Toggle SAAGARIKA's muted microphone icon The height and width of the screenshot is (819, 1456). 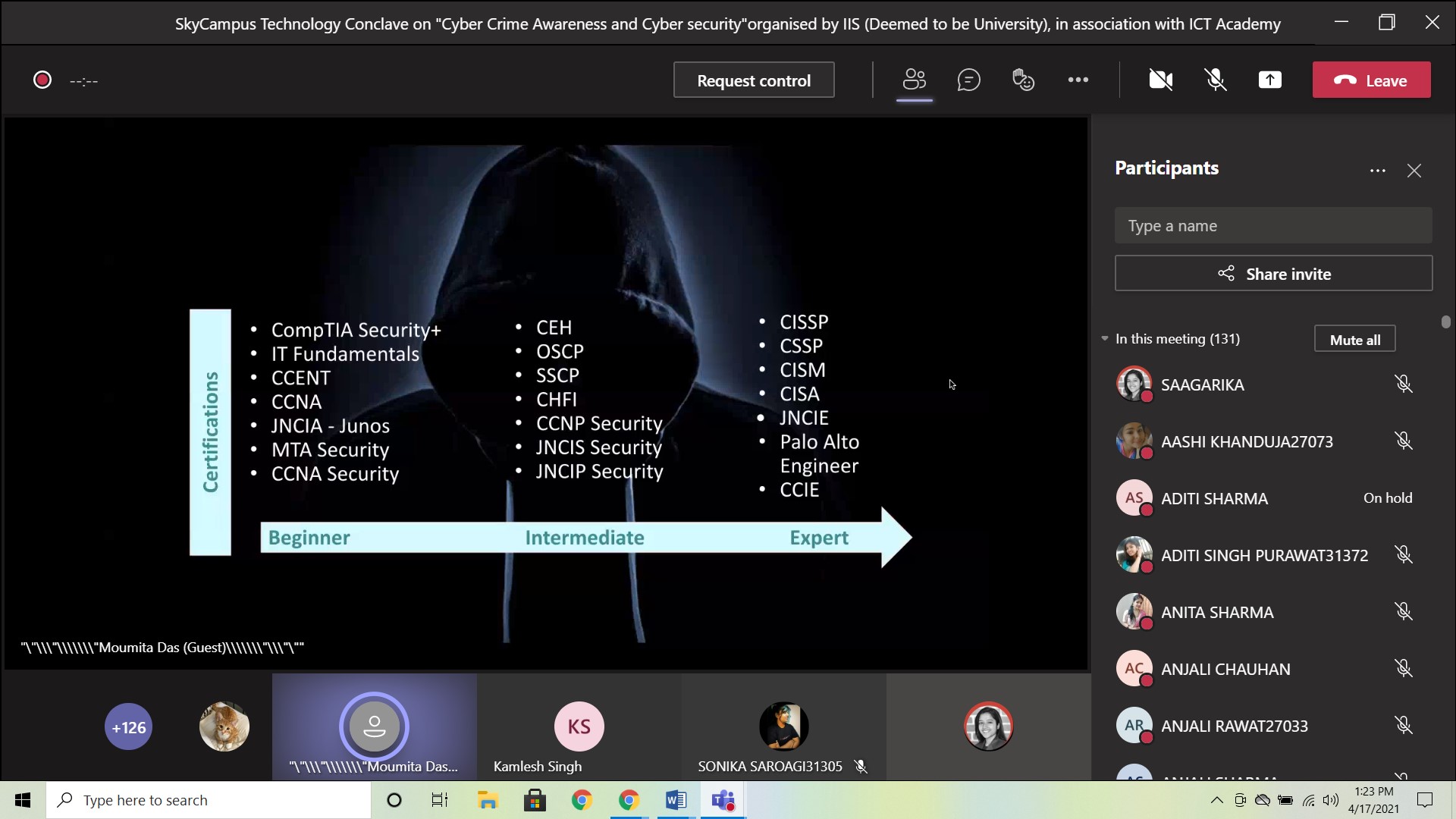click(x=1403, y=384)
